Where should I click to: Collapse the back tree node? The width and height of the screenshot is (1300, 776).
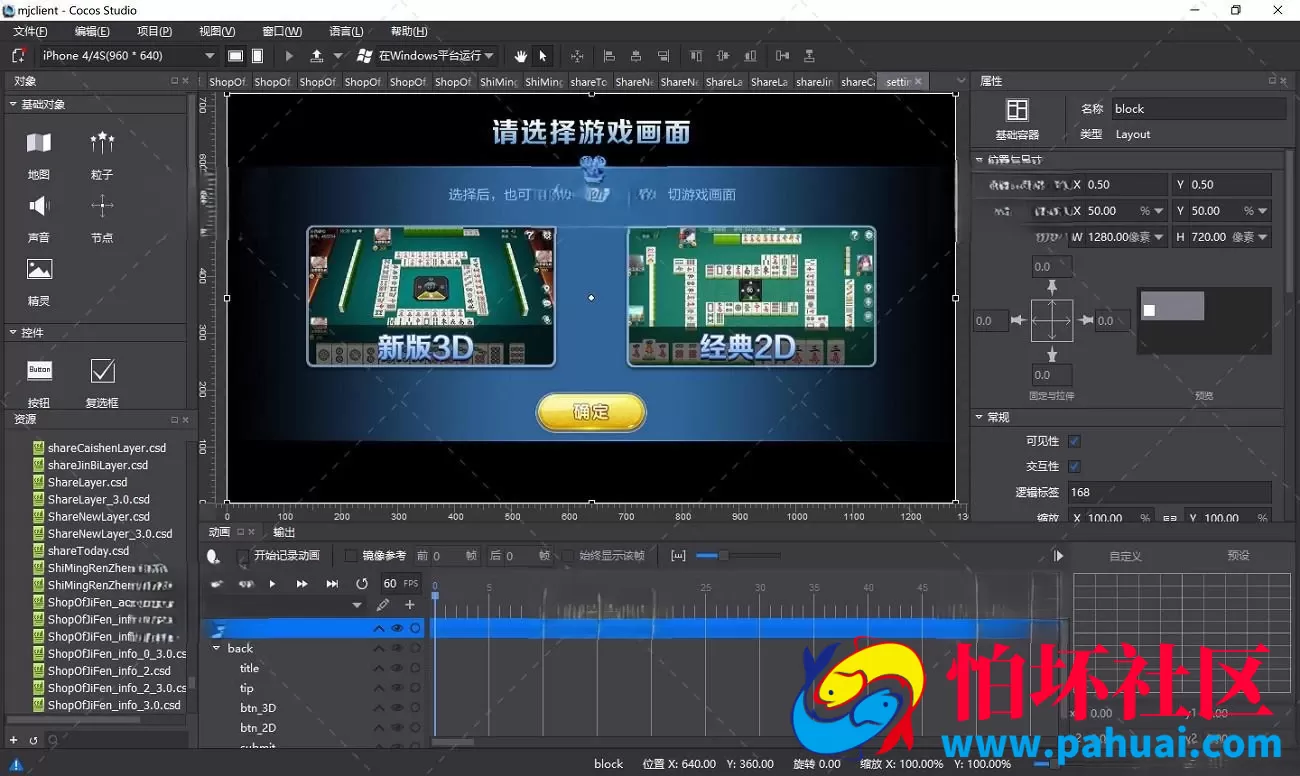216,648
